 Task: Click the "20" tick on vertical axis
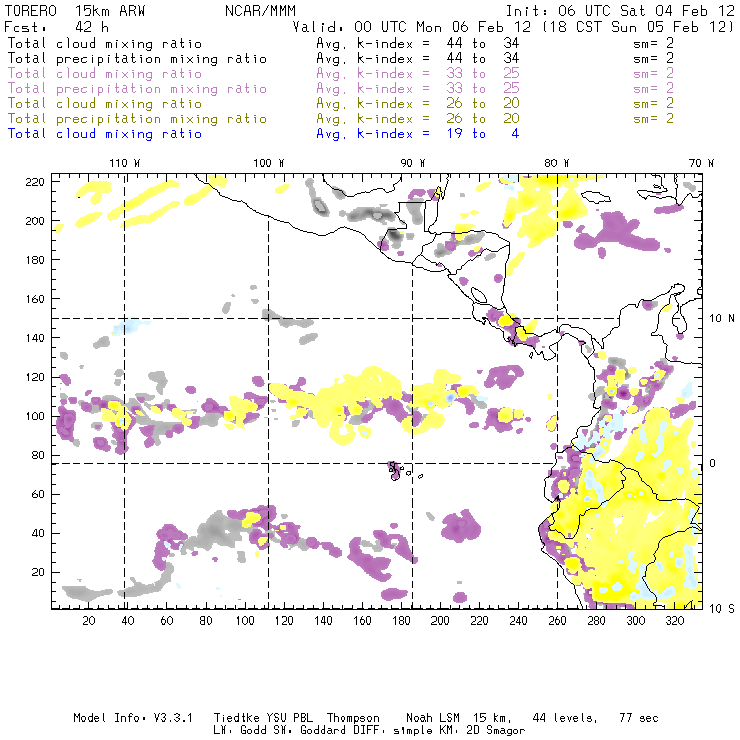tap(38, 572)
